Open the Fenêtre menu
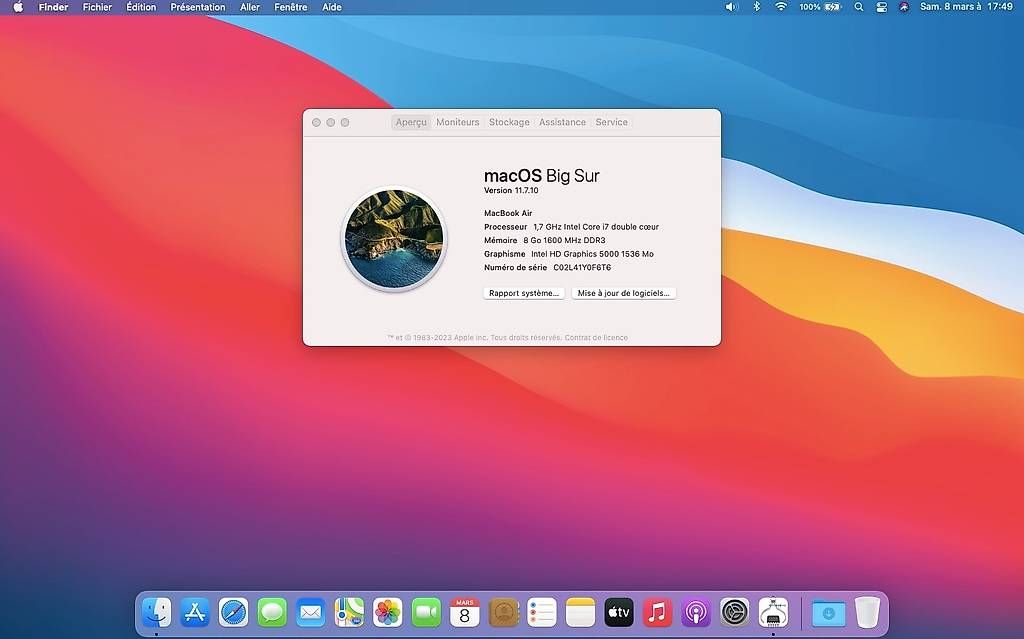This screenshot has width=1024, height=639. pos(291,7)
